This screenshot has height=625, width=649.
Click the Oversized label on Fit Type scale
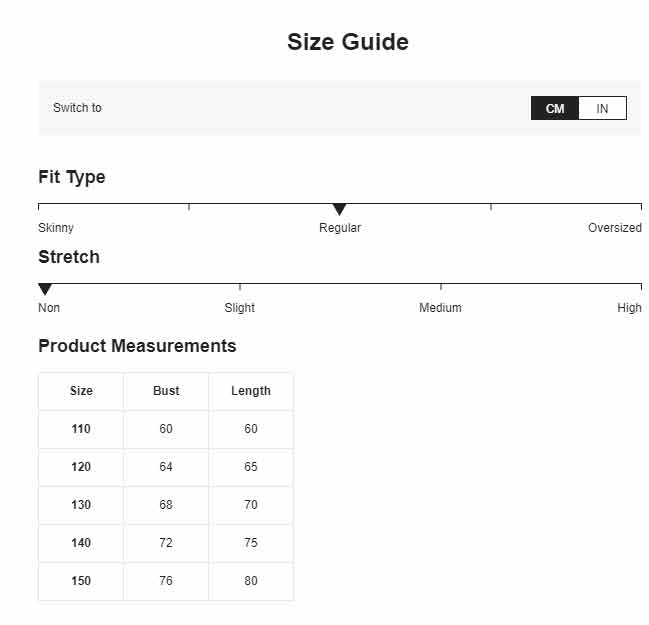point(615,228)
